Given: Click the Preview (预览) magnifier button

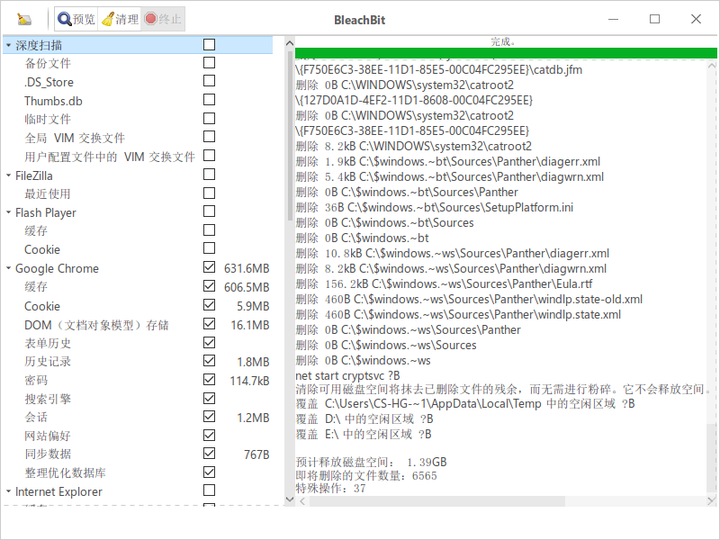Looking at the screenshot, I should coord(76,19).
